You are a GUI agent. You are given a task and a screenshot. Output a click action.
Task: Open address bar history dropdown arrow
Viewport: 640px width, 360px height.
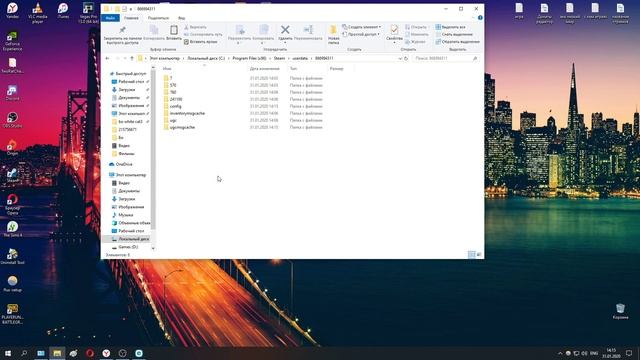[x=400, y=58]
